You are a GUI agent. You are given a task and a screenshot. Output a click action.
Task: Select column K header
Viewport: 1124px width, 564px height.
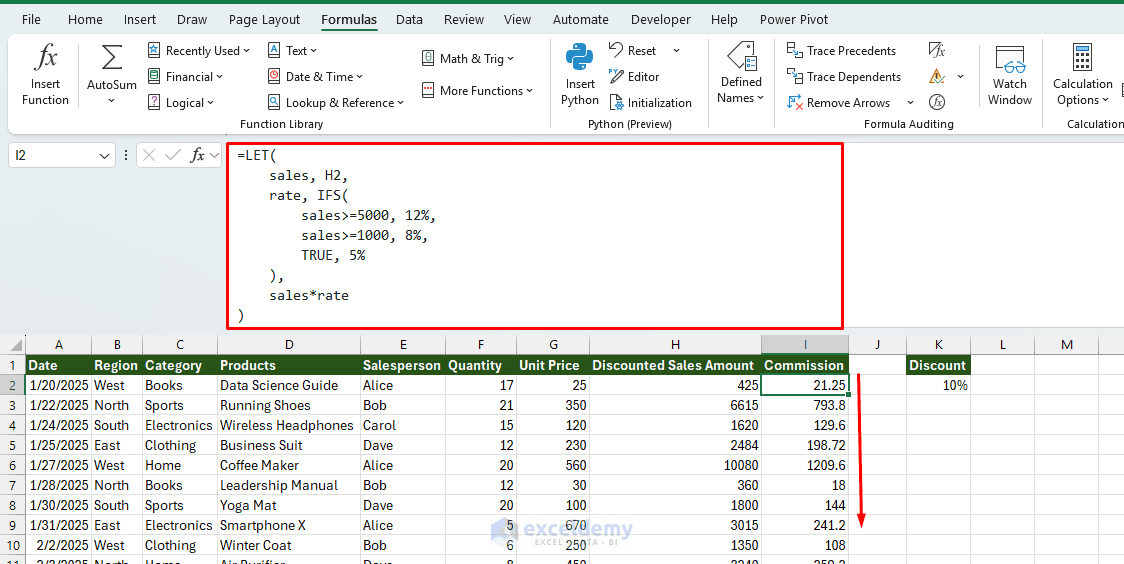coord(938,345)
